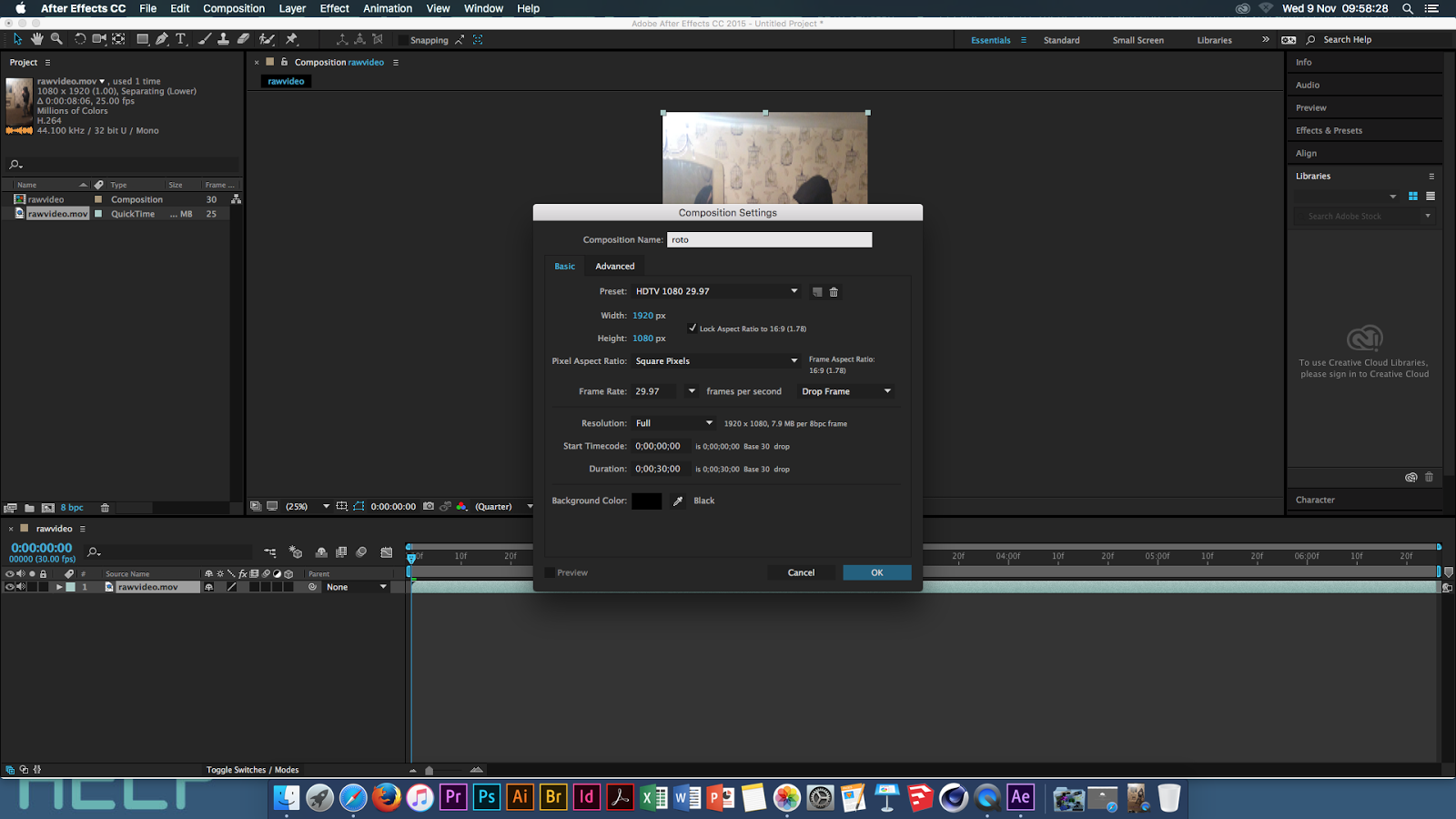Toggle Draft 3D in timeline
Image resolution: width=1456 pixels, height=819 pixels.
296,551
